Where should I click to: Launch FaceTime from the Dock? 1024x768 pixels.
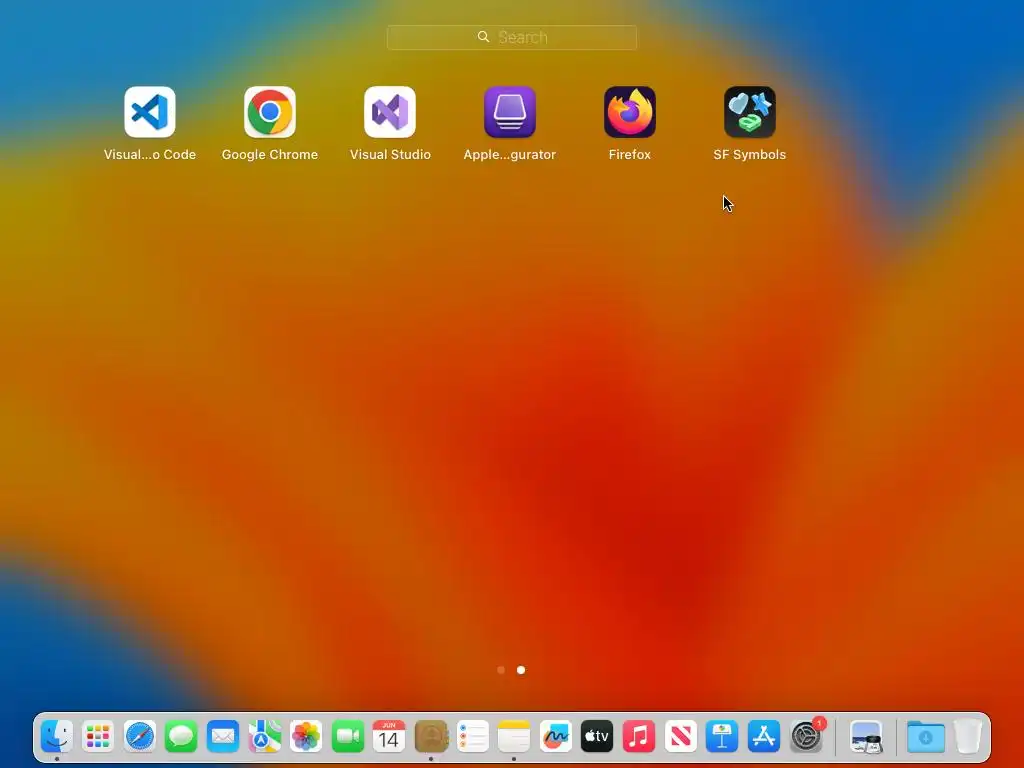pos(347,737)
